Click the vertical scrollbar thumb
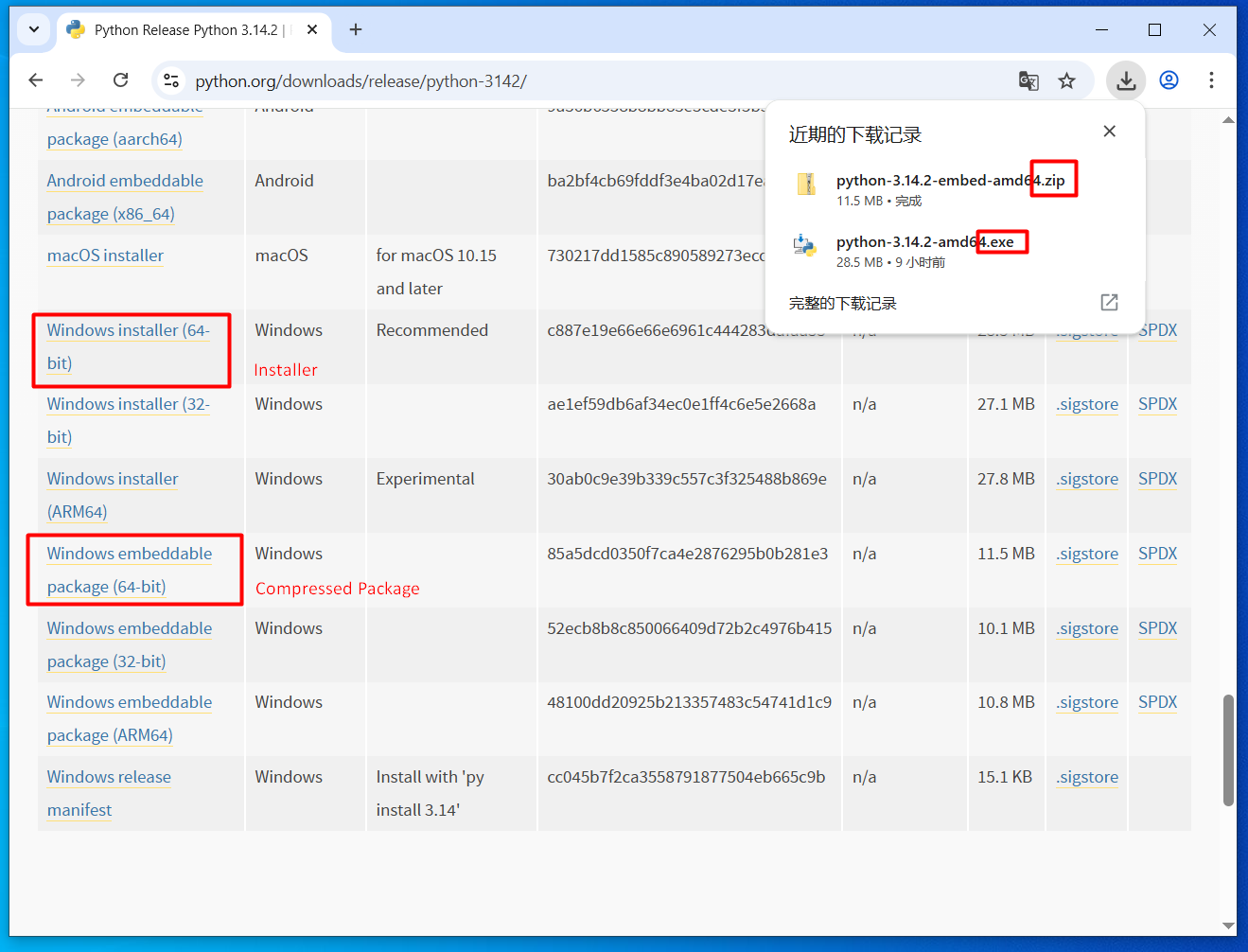The image size is (1248, 952). click(x=1228, y=750)
